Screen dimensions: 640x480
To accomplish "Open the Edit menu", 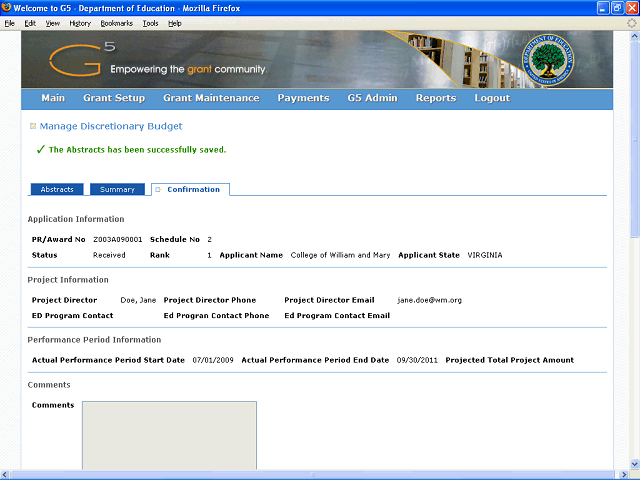I will 30,23.
